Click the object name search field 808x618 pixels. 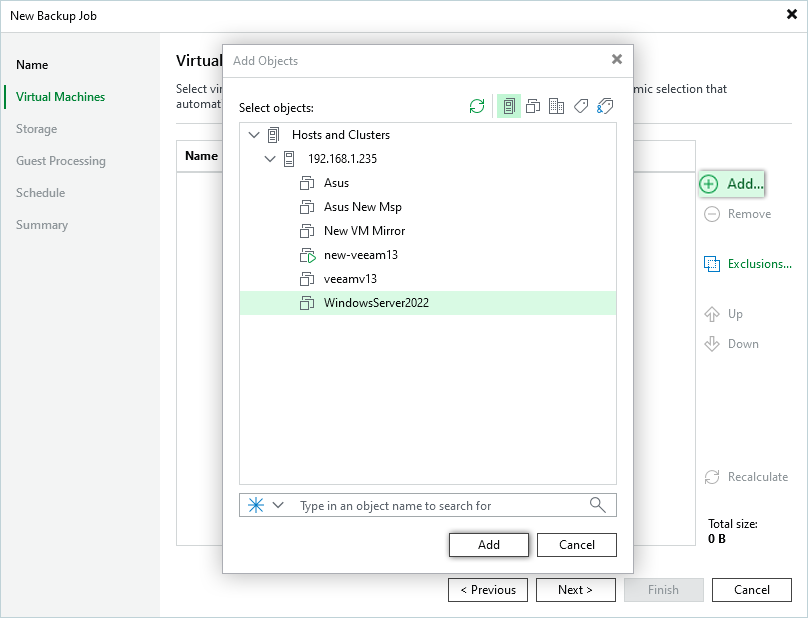[440, 505]
